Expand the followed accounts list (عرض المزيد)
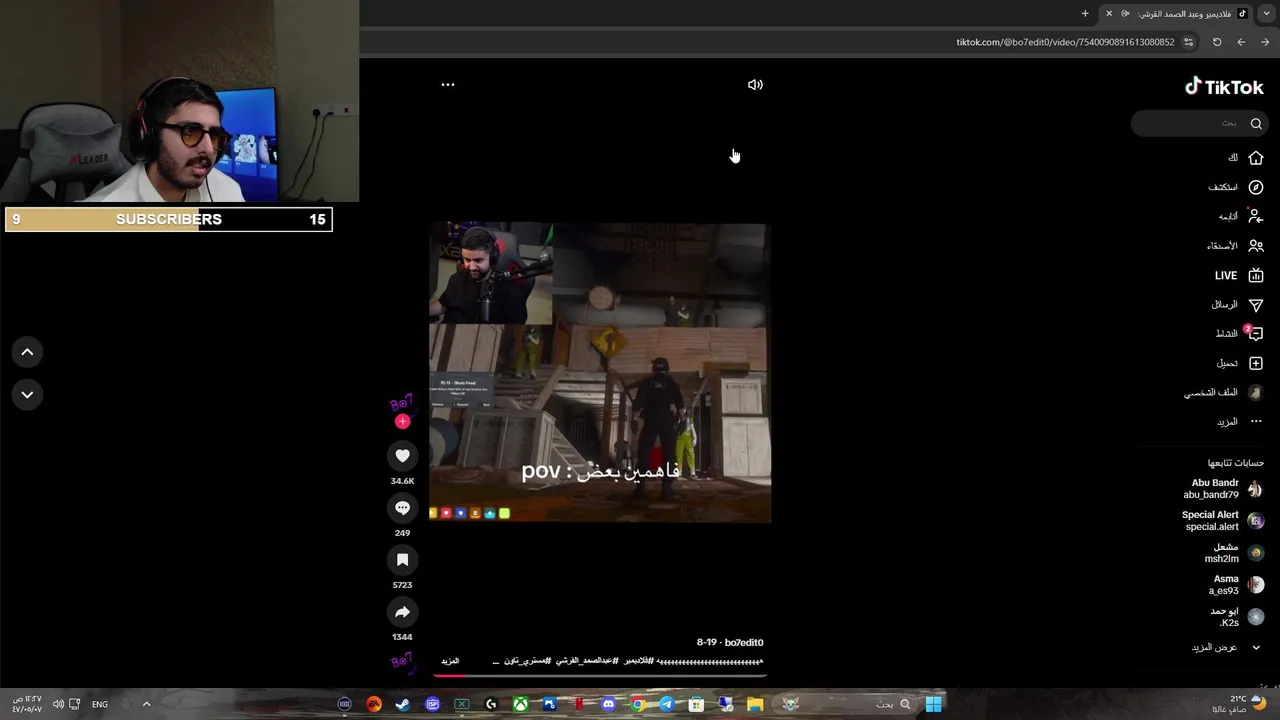This screenshot has width=1280, height=720. pyautogui.click(x=1227, y=647)
